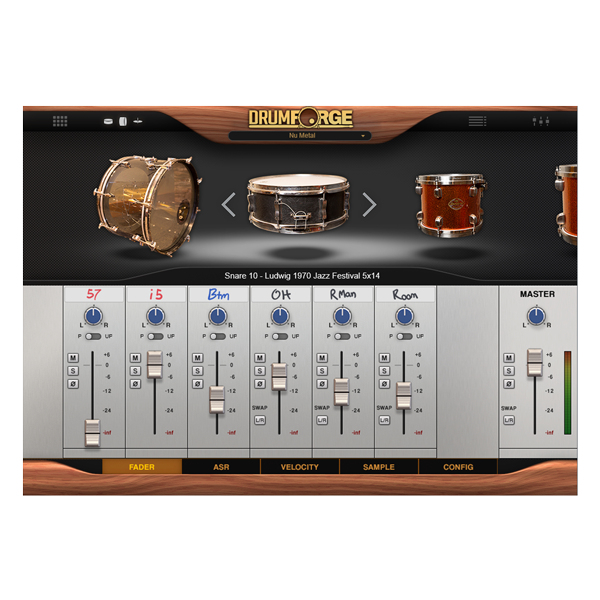Select the red tom drum thumbnail
The height and width of the screenshot is (600, 600).
click(450, 205)
